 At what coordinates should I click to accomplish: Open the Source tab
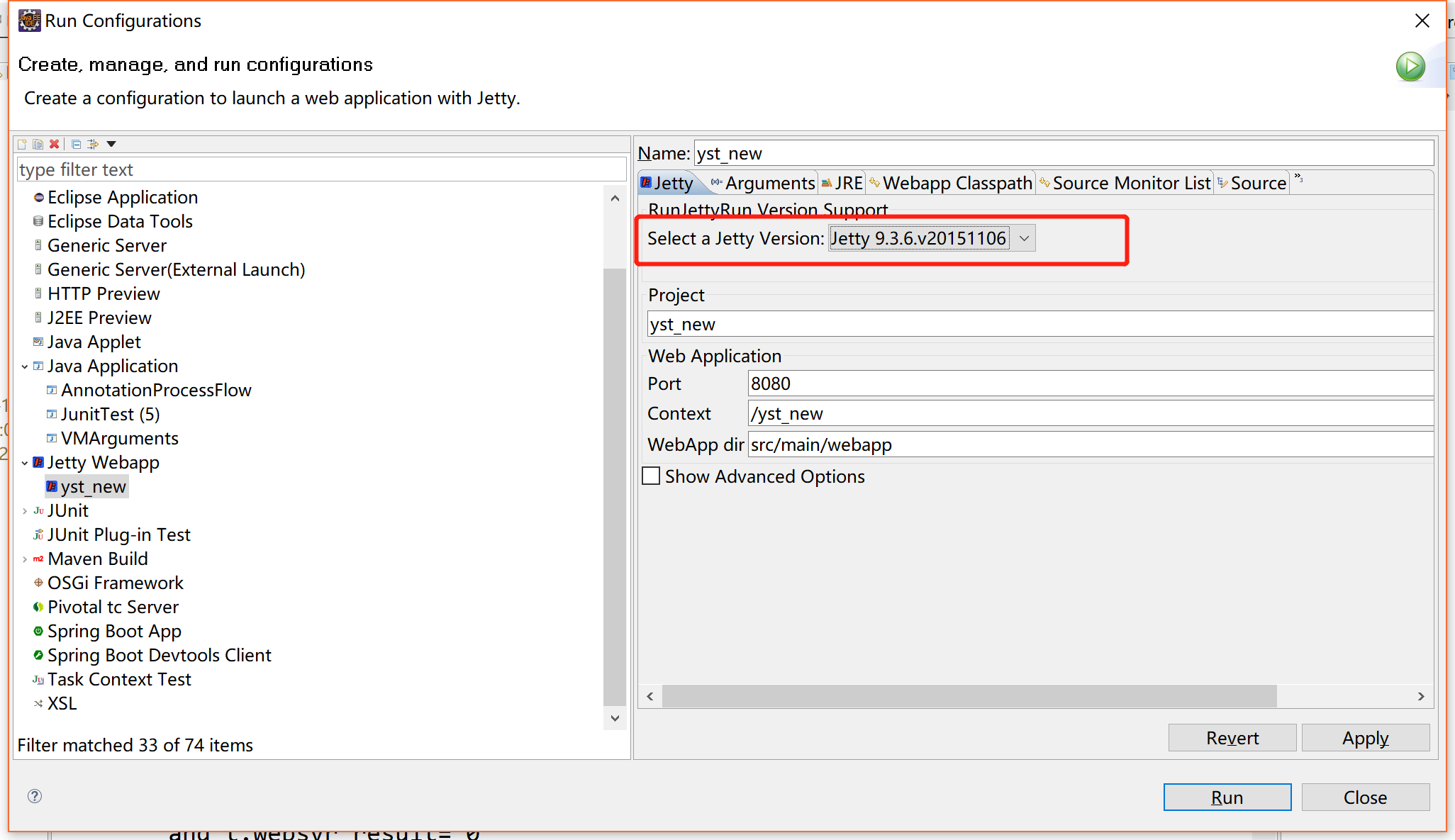(x=1251, y=183)
